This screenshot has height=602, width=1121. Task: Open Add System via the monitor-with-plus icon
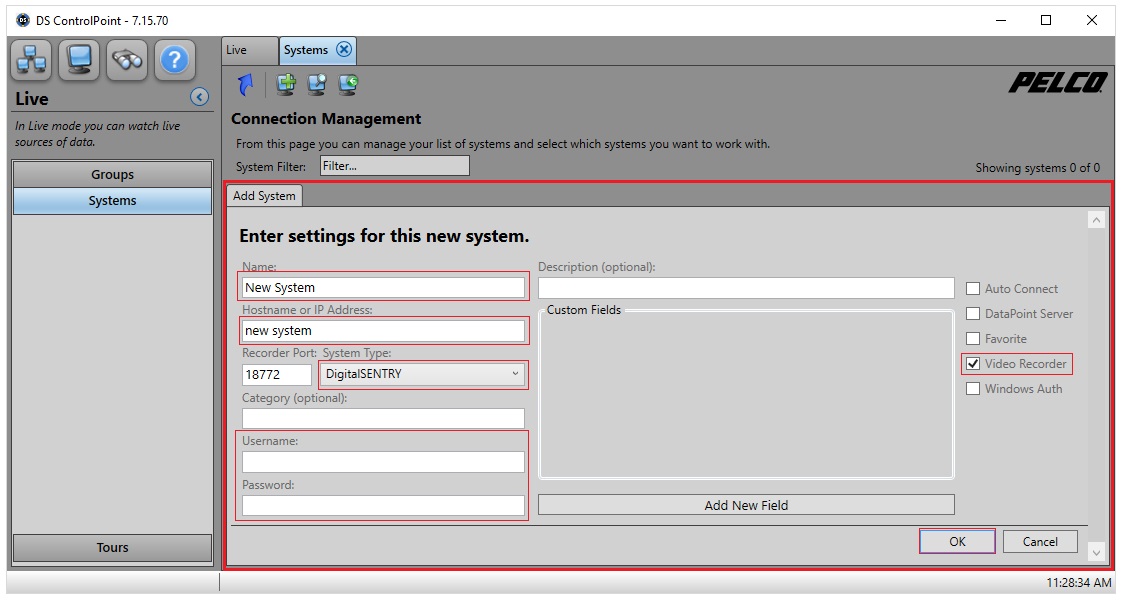click(286, 85)
